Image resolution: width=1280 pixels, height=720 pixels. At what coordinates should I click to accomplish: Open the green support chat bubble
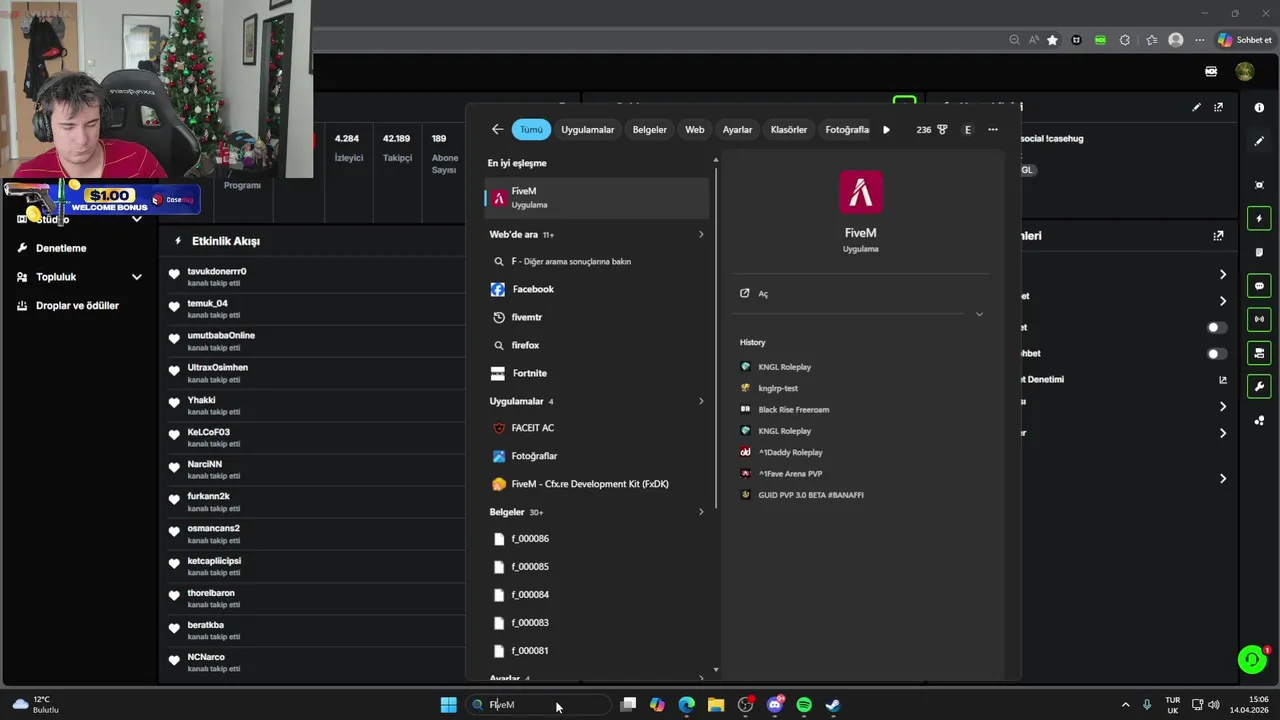(x=1252, y=659)
